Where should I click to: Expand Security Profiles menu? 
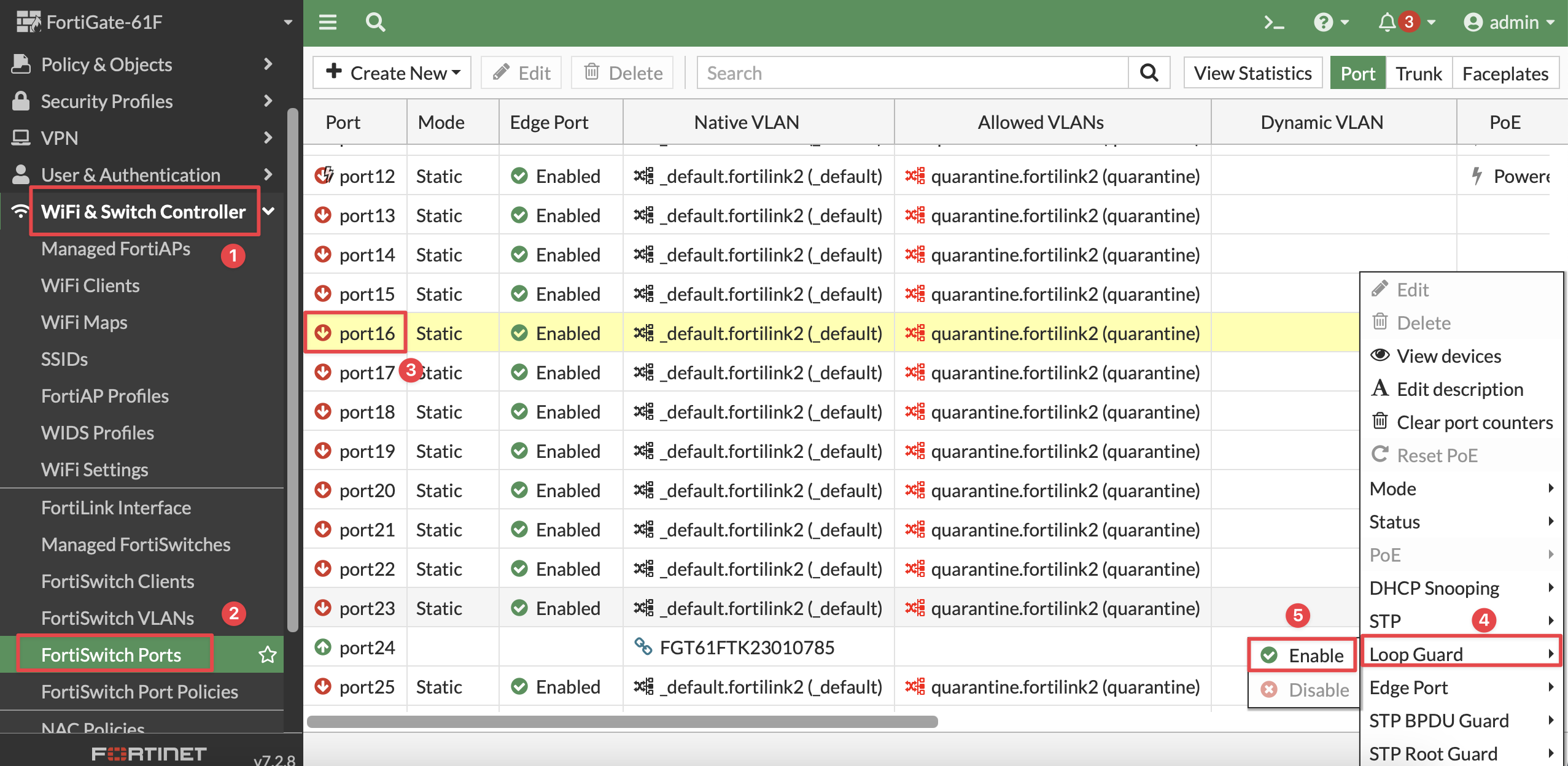click(x=268, y=101)
